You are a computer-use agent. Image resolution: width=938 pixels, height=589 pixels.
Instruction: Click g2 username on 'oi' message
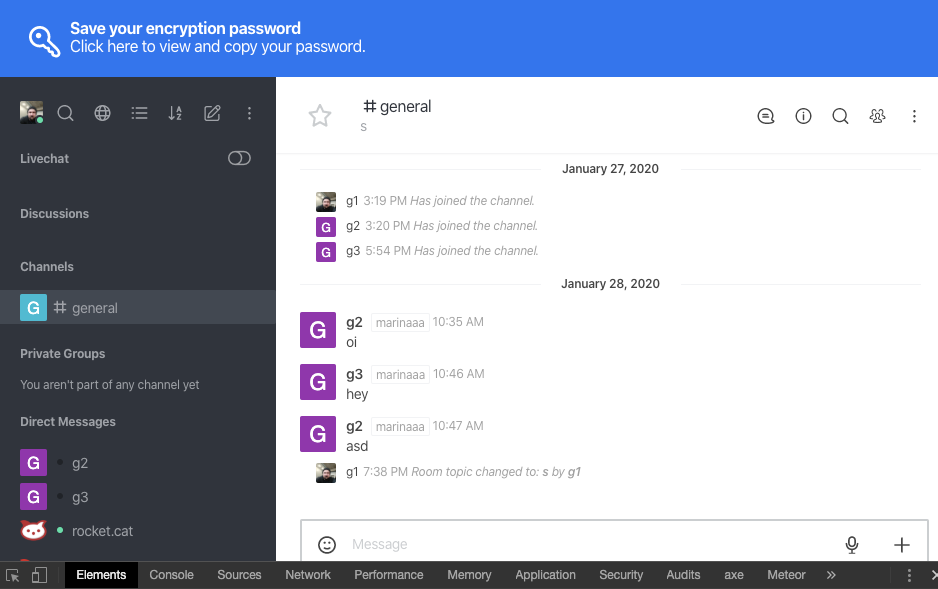tap(354, 322)
